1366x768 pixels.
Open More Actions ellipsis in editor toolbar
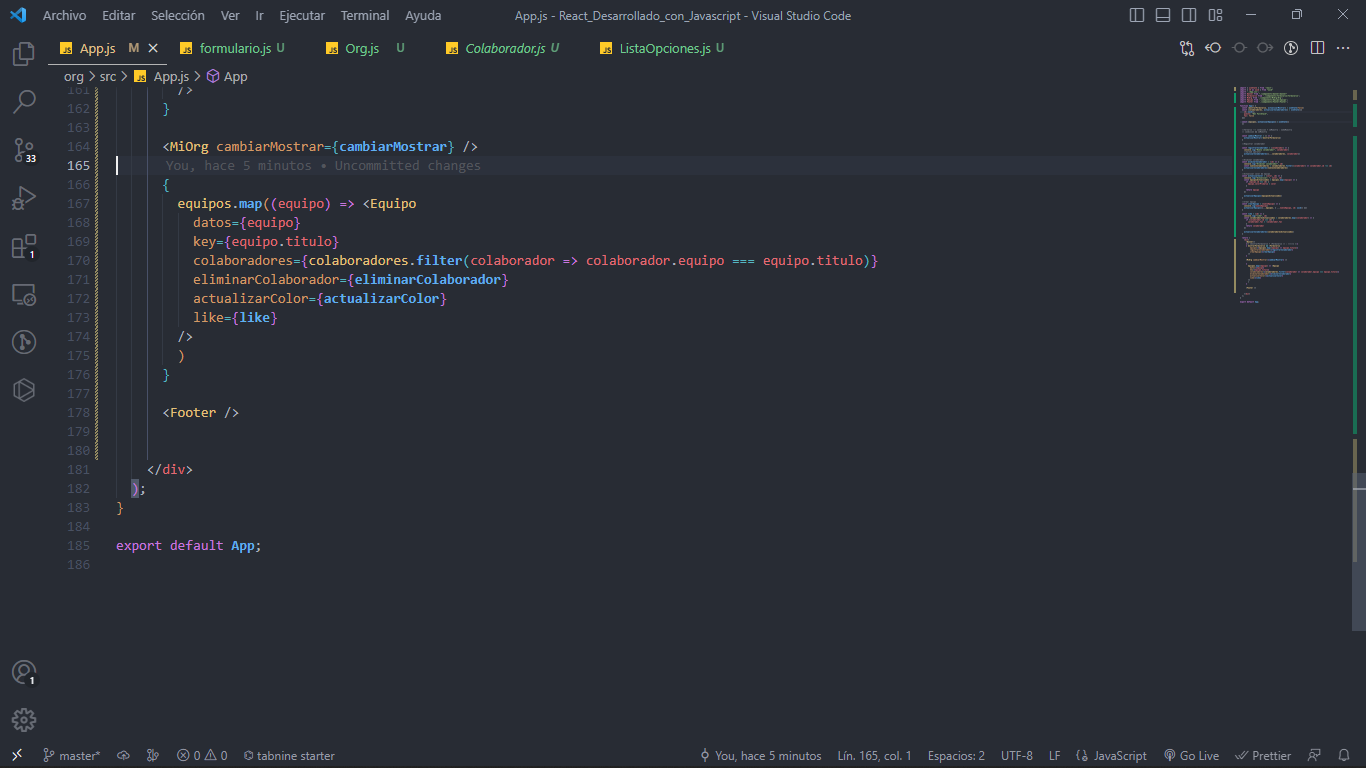pyautogui.click(x=1343, y=48)
